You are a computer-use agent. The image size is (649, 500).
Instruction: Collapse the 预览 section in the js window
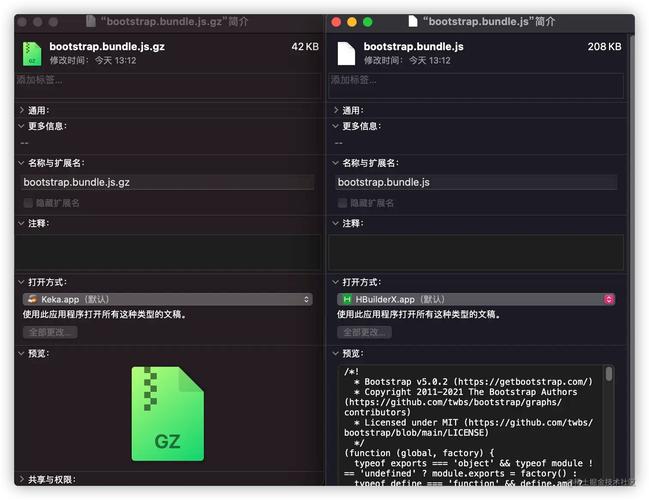(336, 353)
